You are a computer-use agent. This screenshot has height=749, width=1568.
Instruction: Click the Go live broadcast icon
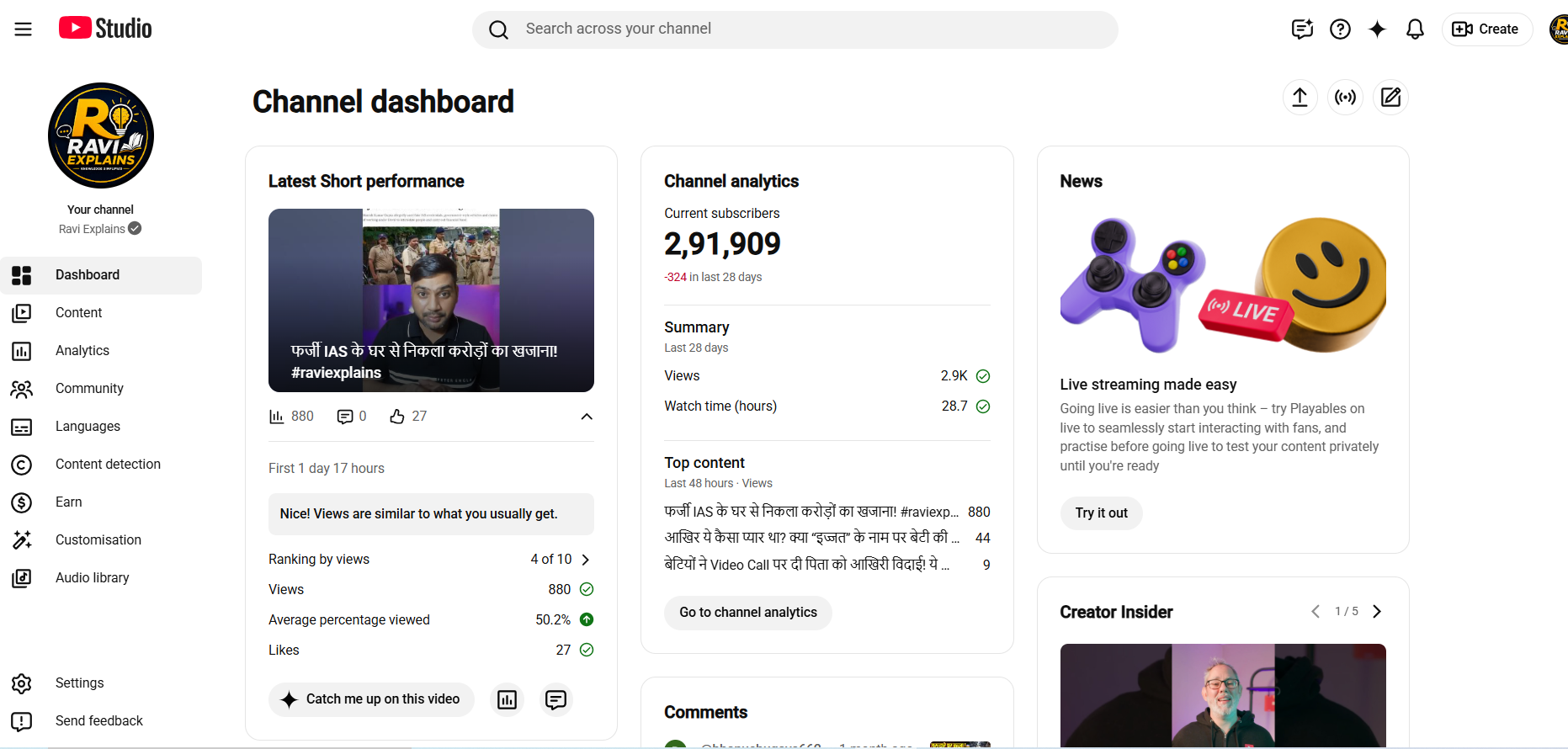[x=1345, y=98]
